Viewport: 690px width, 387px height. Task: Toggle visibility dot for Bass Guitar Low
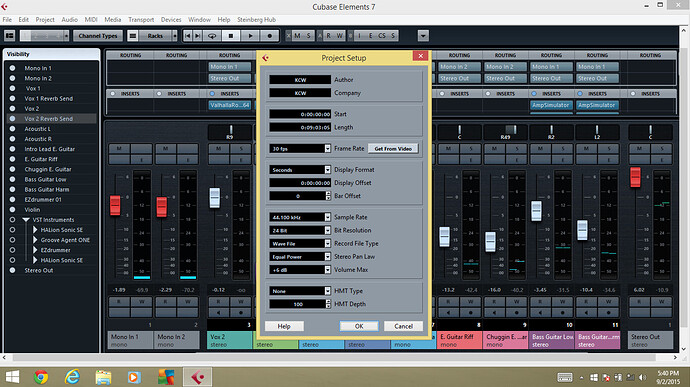coord(12,180)
